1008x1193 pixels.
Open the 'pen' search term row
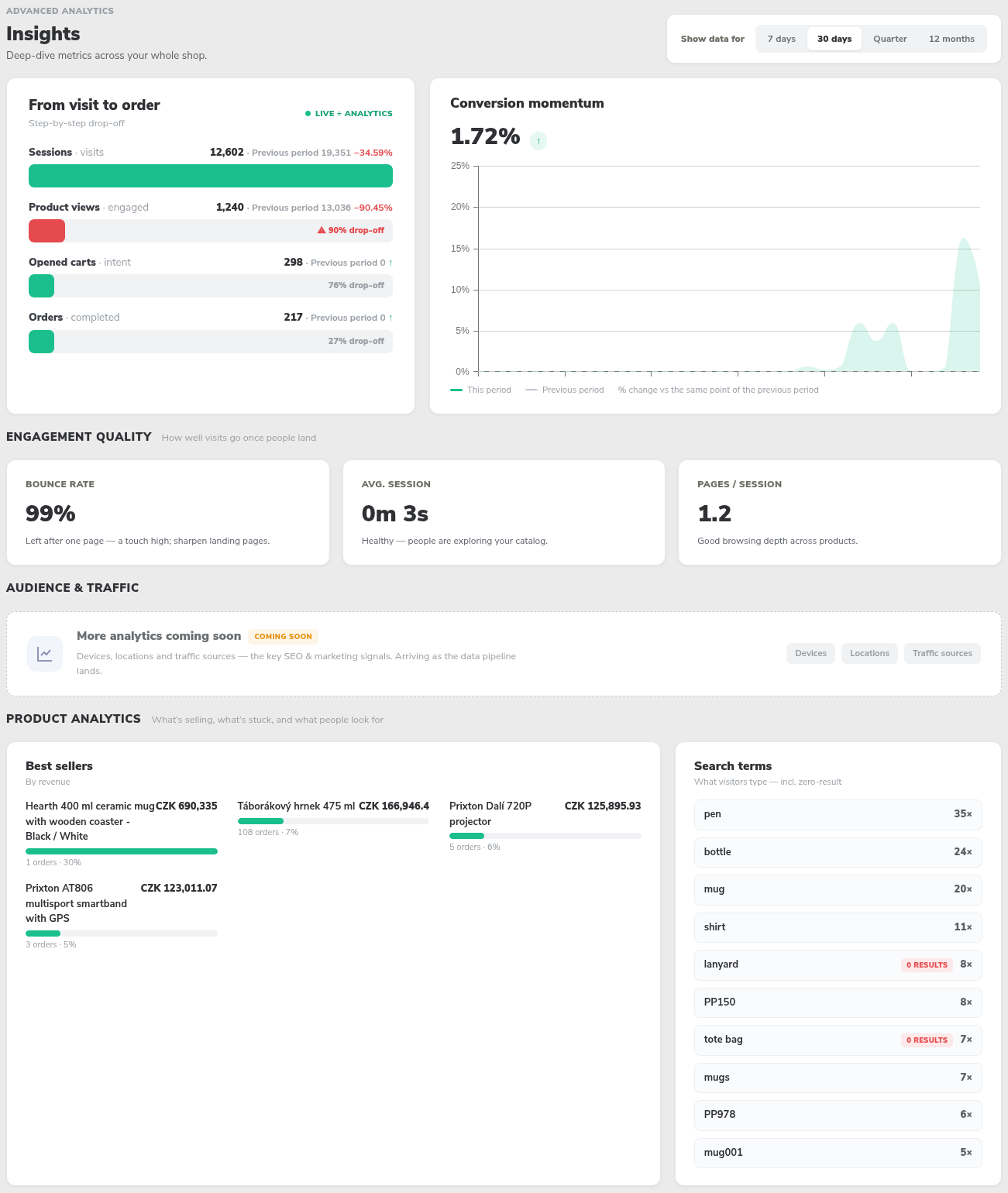tap(838, 814)
